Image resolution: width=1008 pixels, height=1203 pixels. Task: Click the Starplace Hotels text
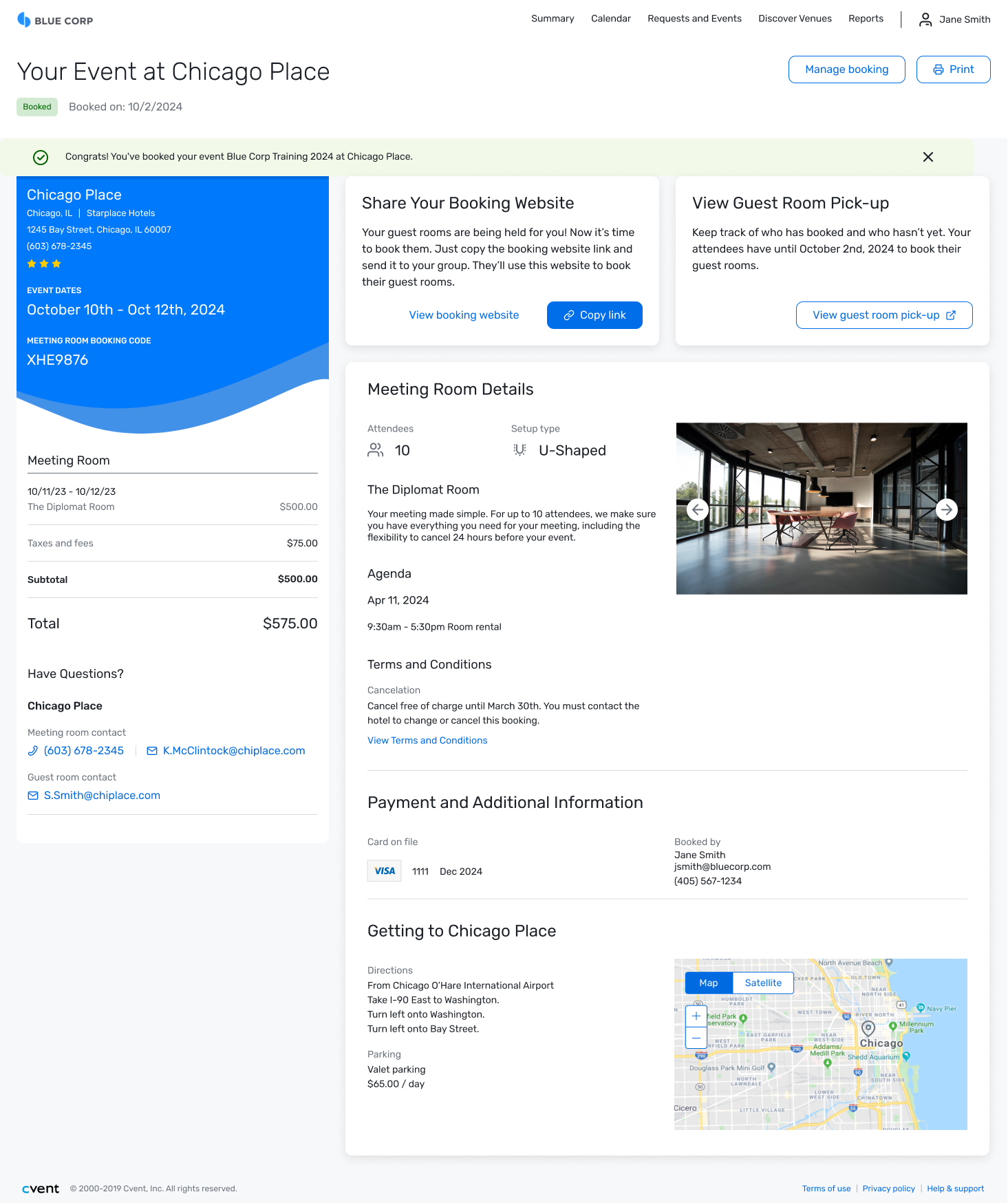(x=121, y=213)
